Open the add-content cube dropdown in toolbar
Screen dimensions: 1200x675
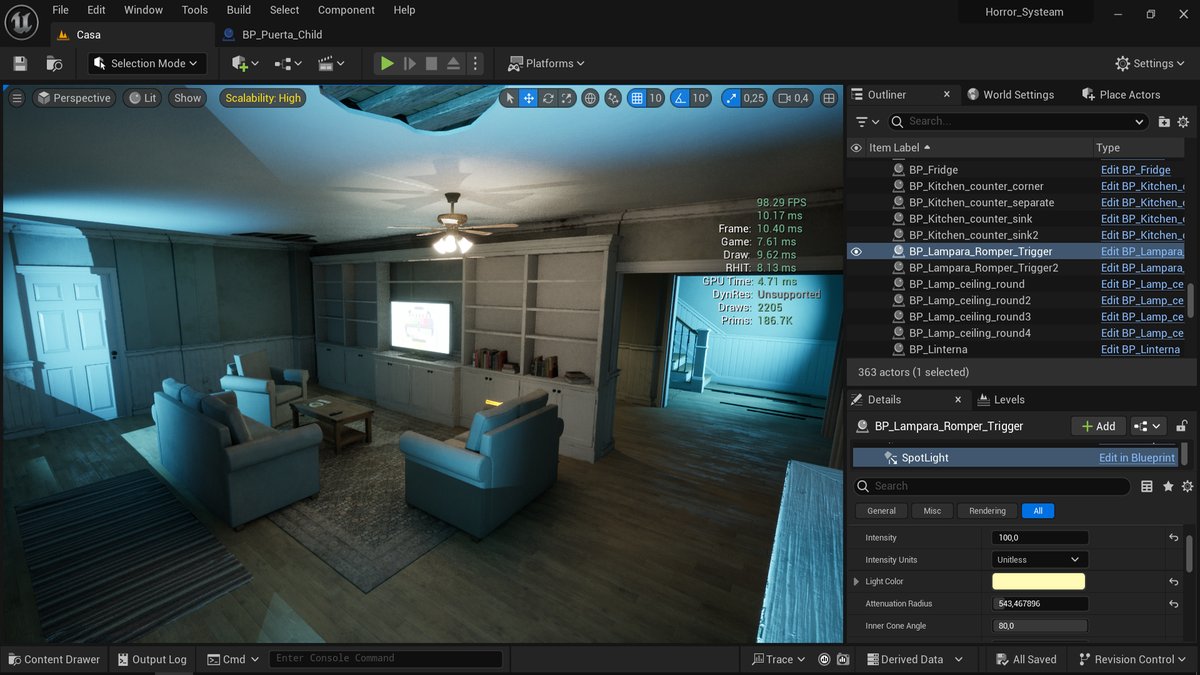245,63
